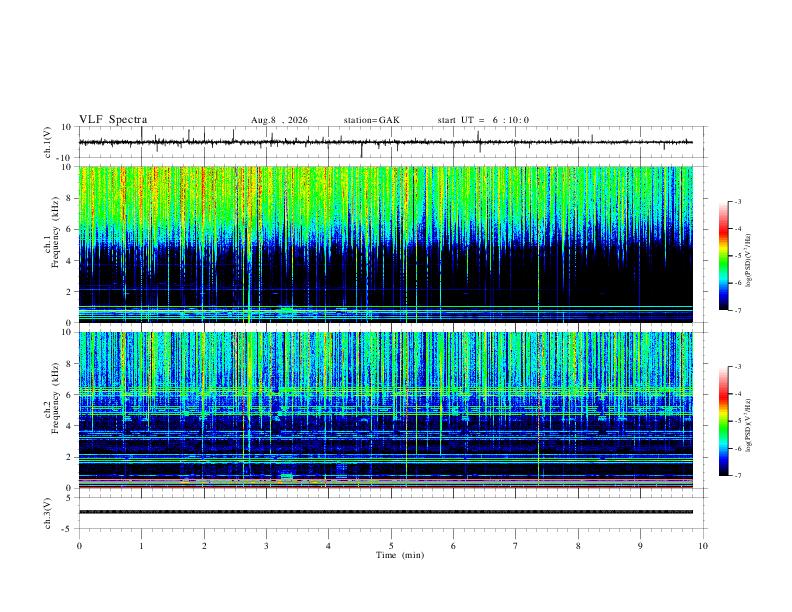The width and height of the screenshot is (792, 612).
Task: Click the thick black ch.3 voltage trace
Action: pos(386,512)
